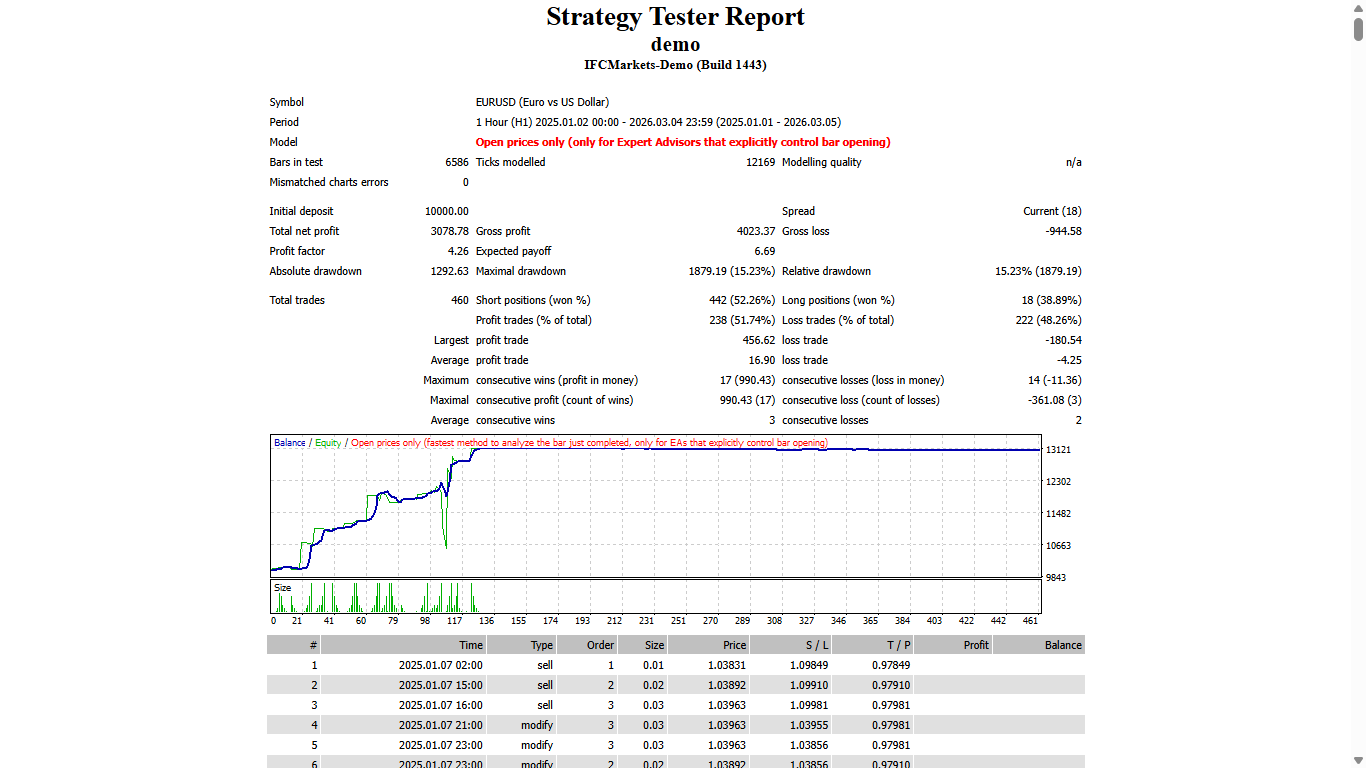Click the bars in test value 6586
The width and height of the screenshot is (1366, 768).
[457, 162]
